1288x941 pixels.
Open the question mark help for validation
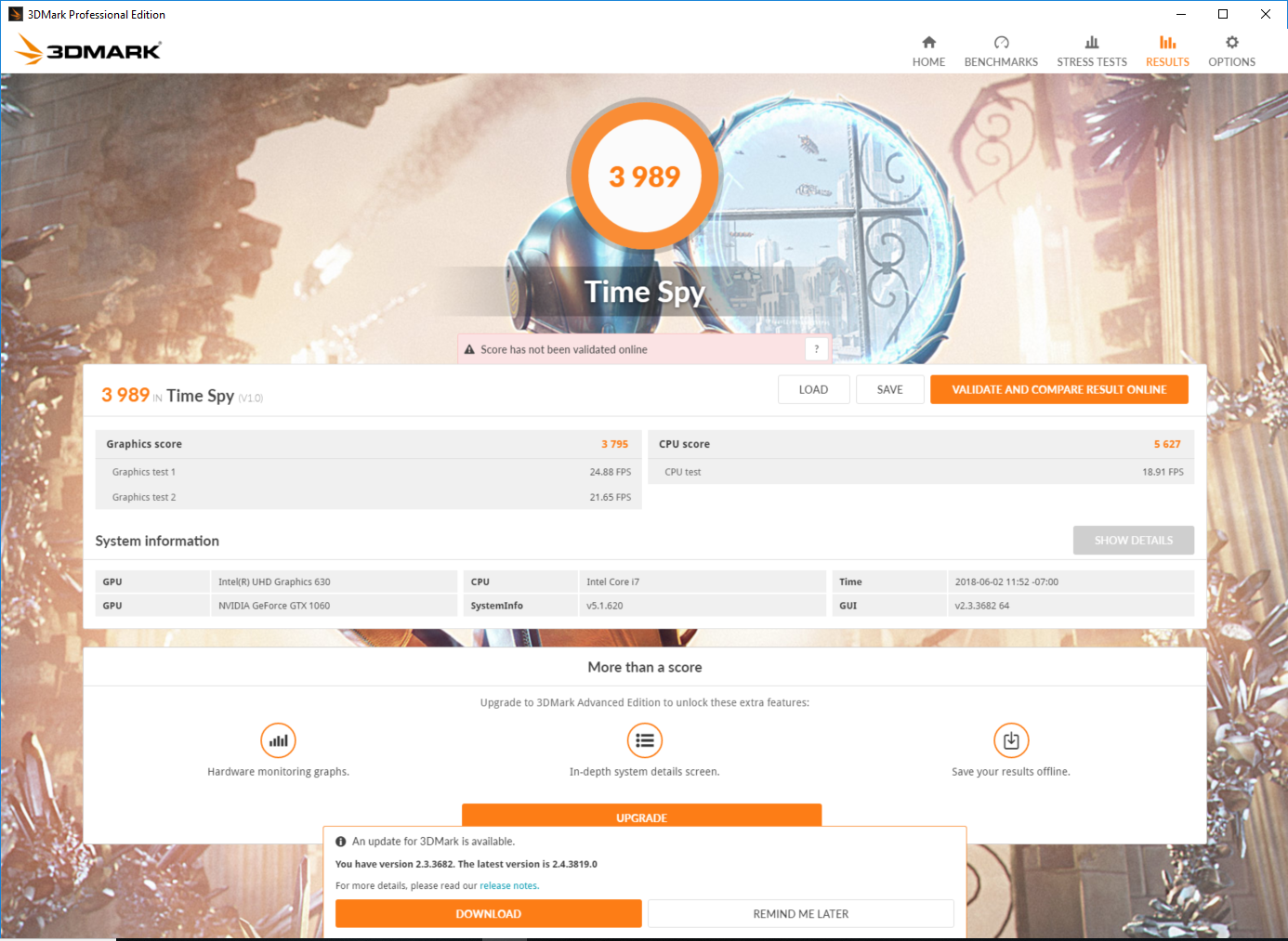coord(816,349)
